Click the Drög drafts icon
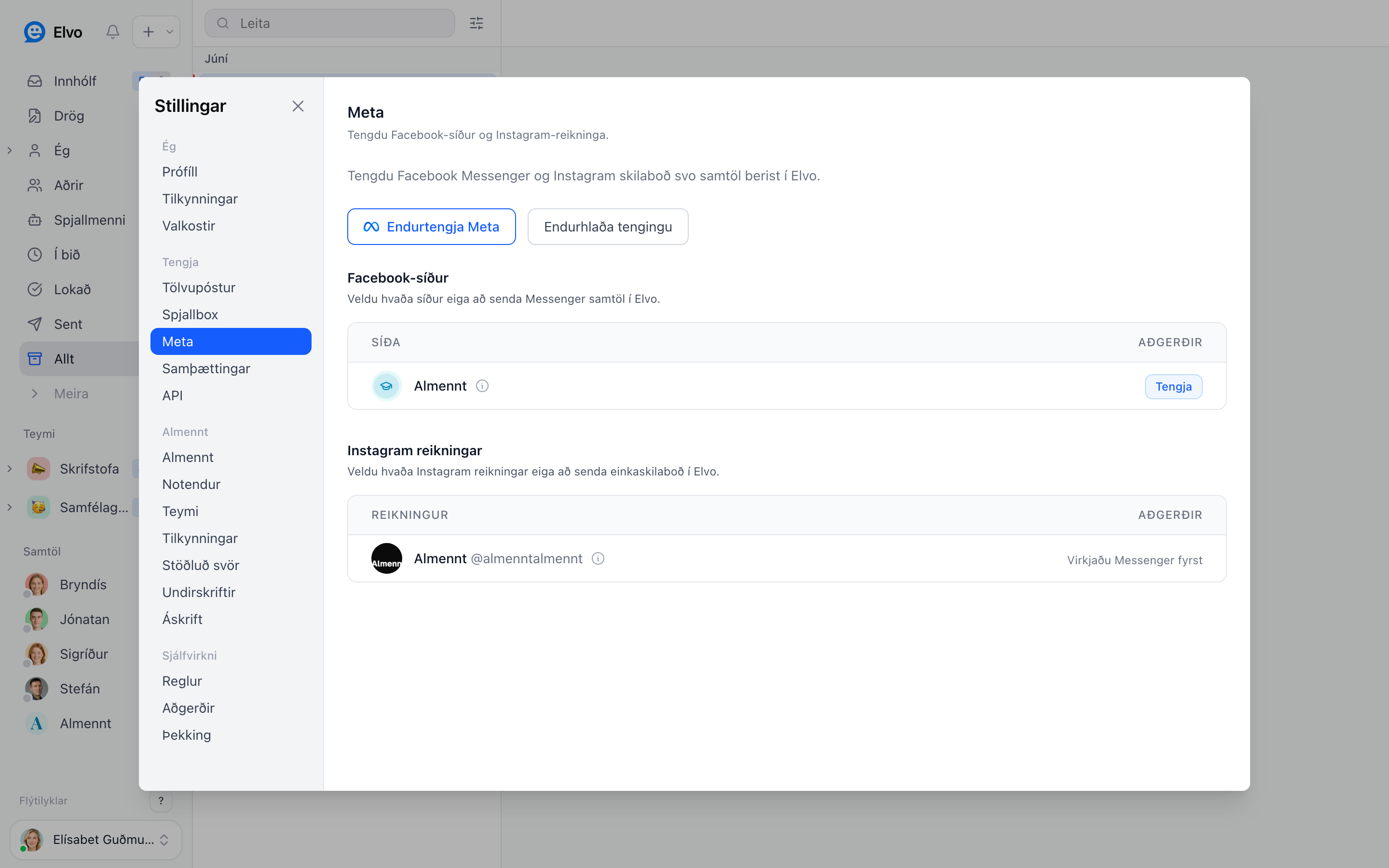 [35, 115]
